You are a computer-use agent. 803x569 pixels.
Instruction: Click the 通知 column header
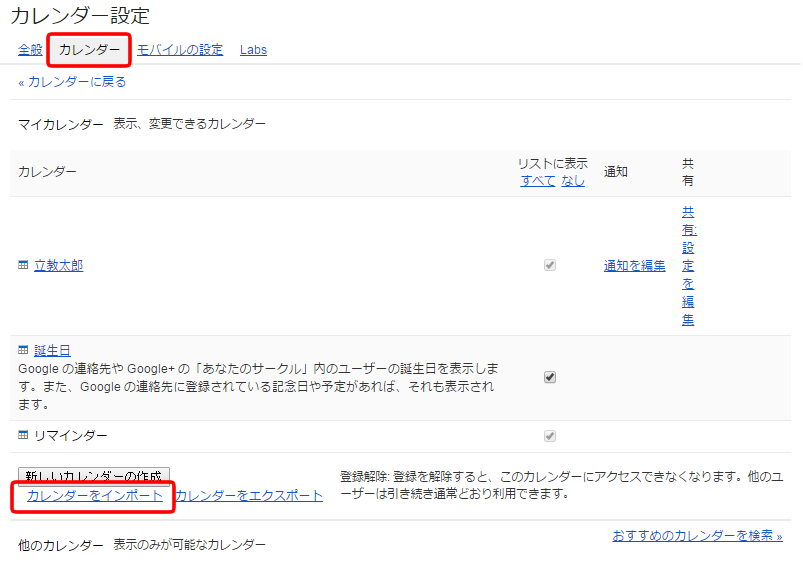616,172
